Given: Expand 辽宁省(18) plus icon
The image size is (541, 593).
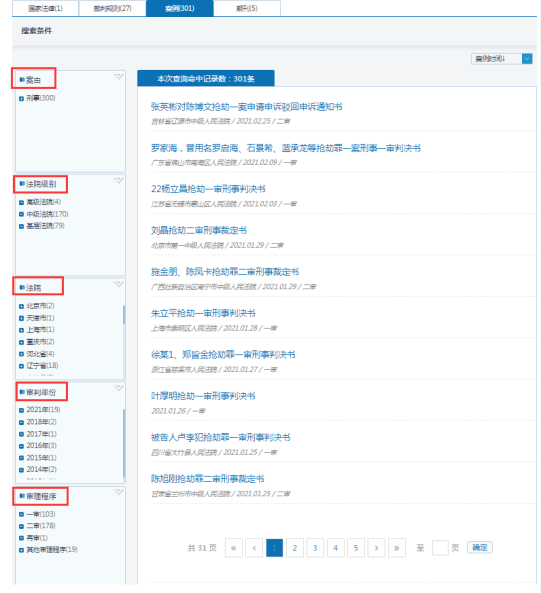Looking at the screenshot, I should [x=22, y=366].
